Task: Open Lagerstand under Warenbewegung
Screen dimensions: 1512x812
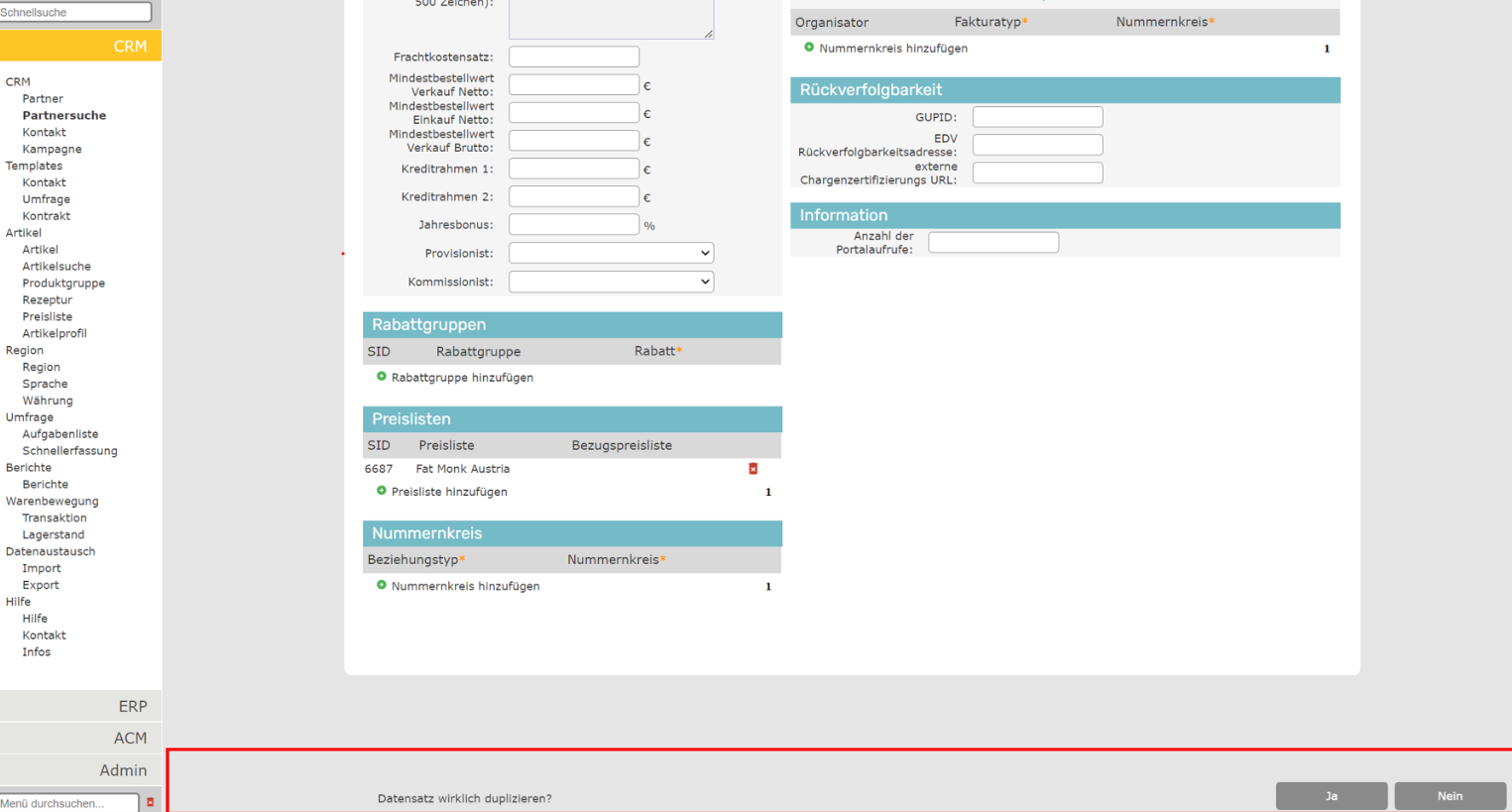Action: coord(54,534)
